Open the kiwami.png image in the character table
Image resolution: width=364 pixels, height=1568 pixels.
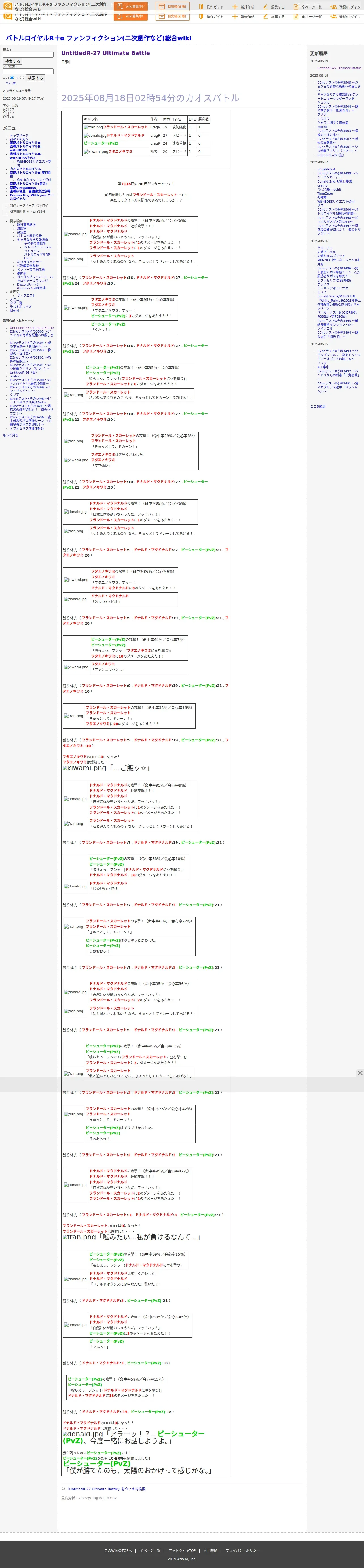pyautogui.click(x=96, y=152)
